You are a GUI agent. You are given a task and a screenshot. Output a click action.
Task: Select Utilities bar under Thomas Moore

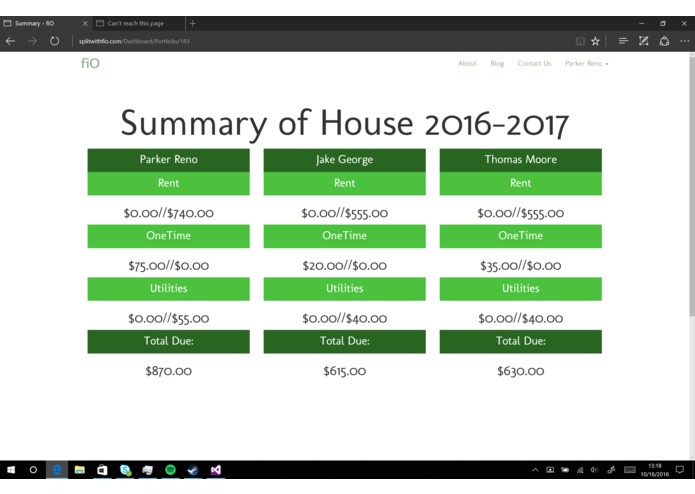(x=520, y=289)
